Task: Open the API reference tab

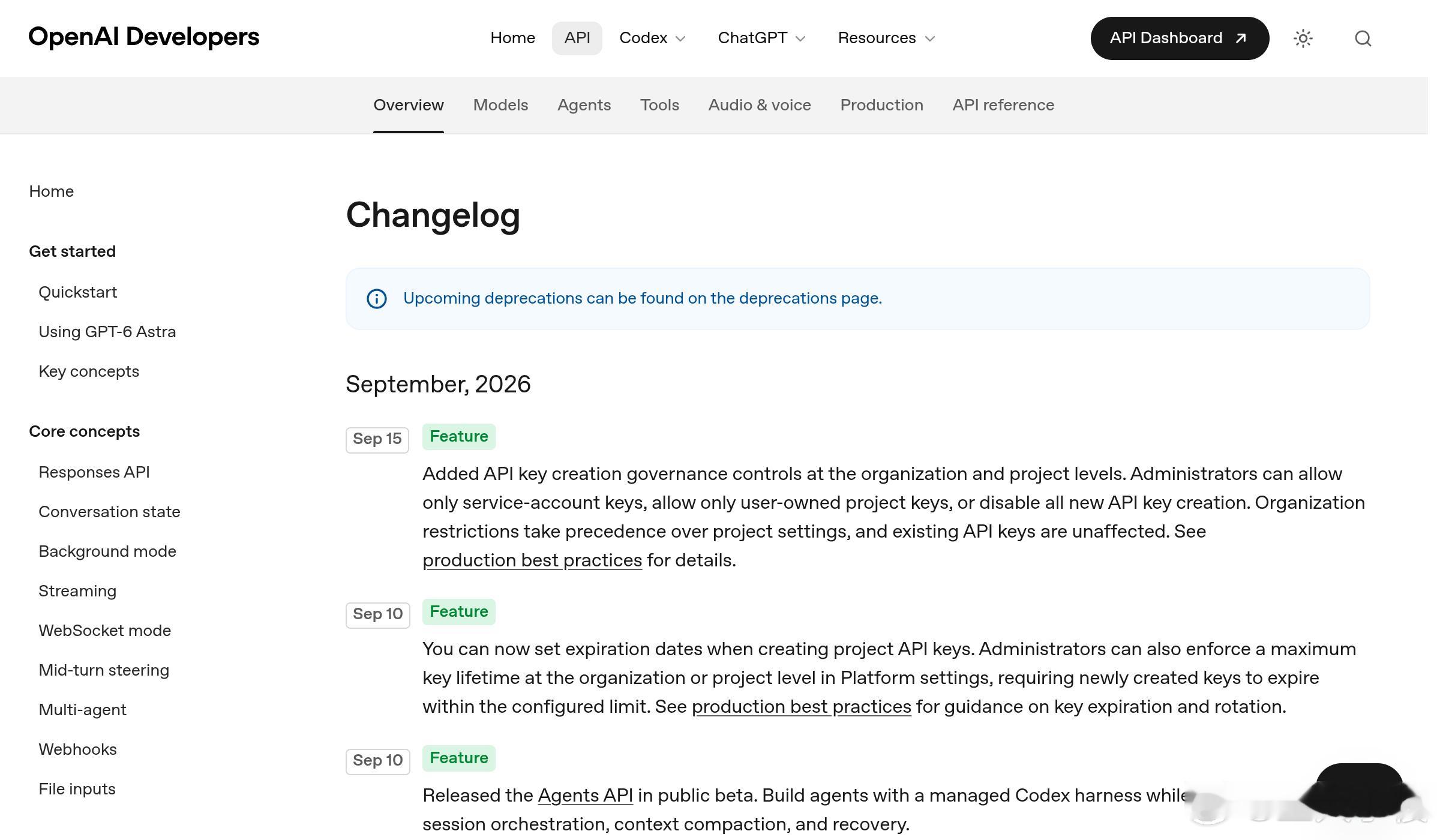Action: click(1003, 105)
